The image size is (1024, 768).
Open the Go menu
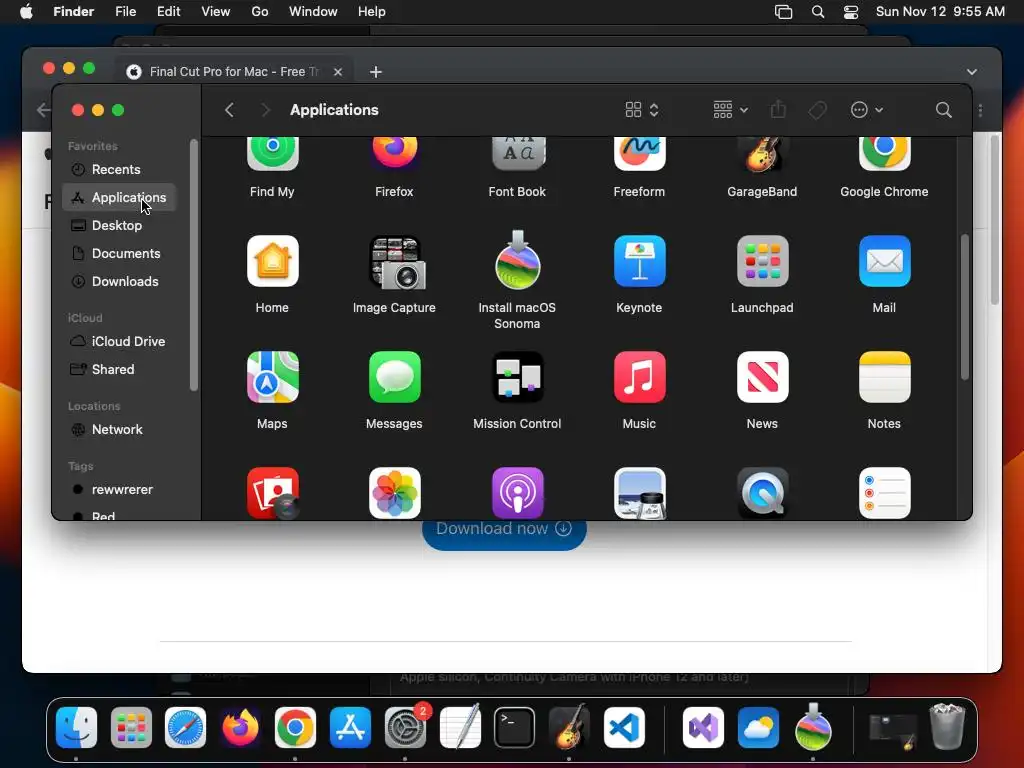(260, 12)
